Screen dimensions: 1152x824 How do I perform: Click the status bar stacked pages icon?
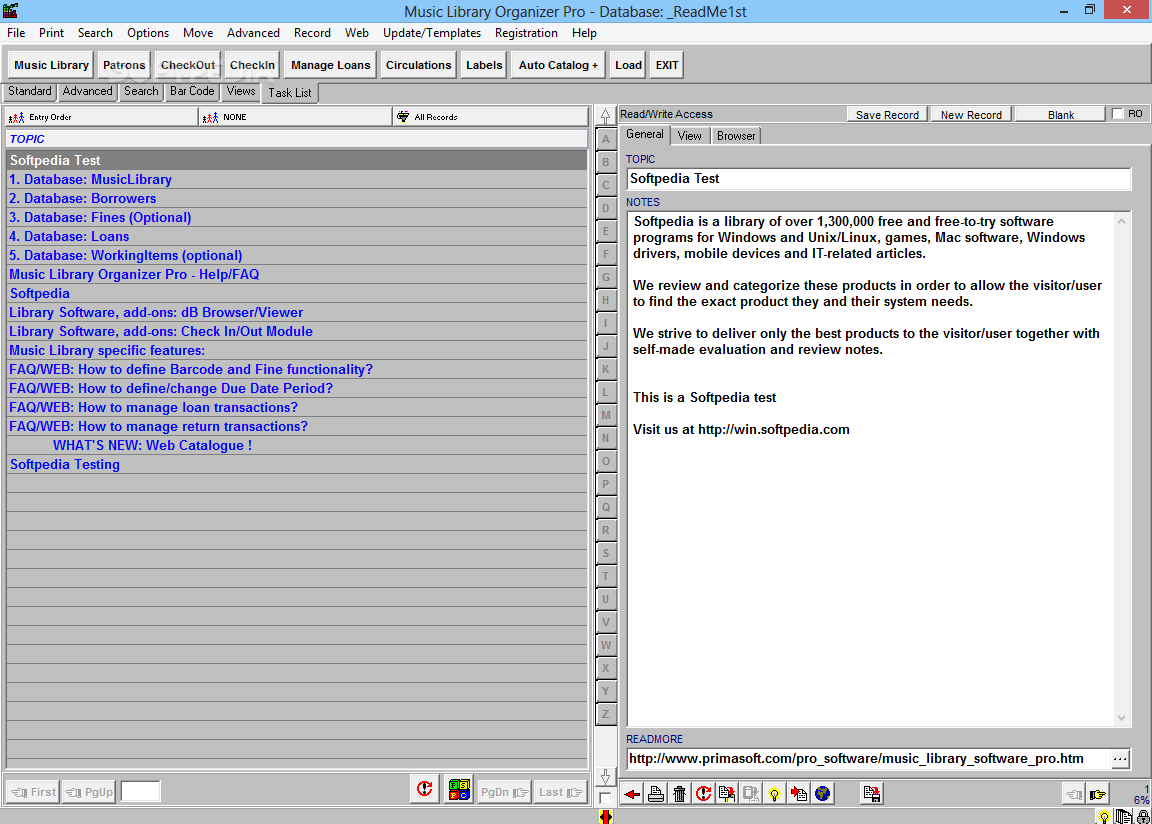click(1123, 817)
